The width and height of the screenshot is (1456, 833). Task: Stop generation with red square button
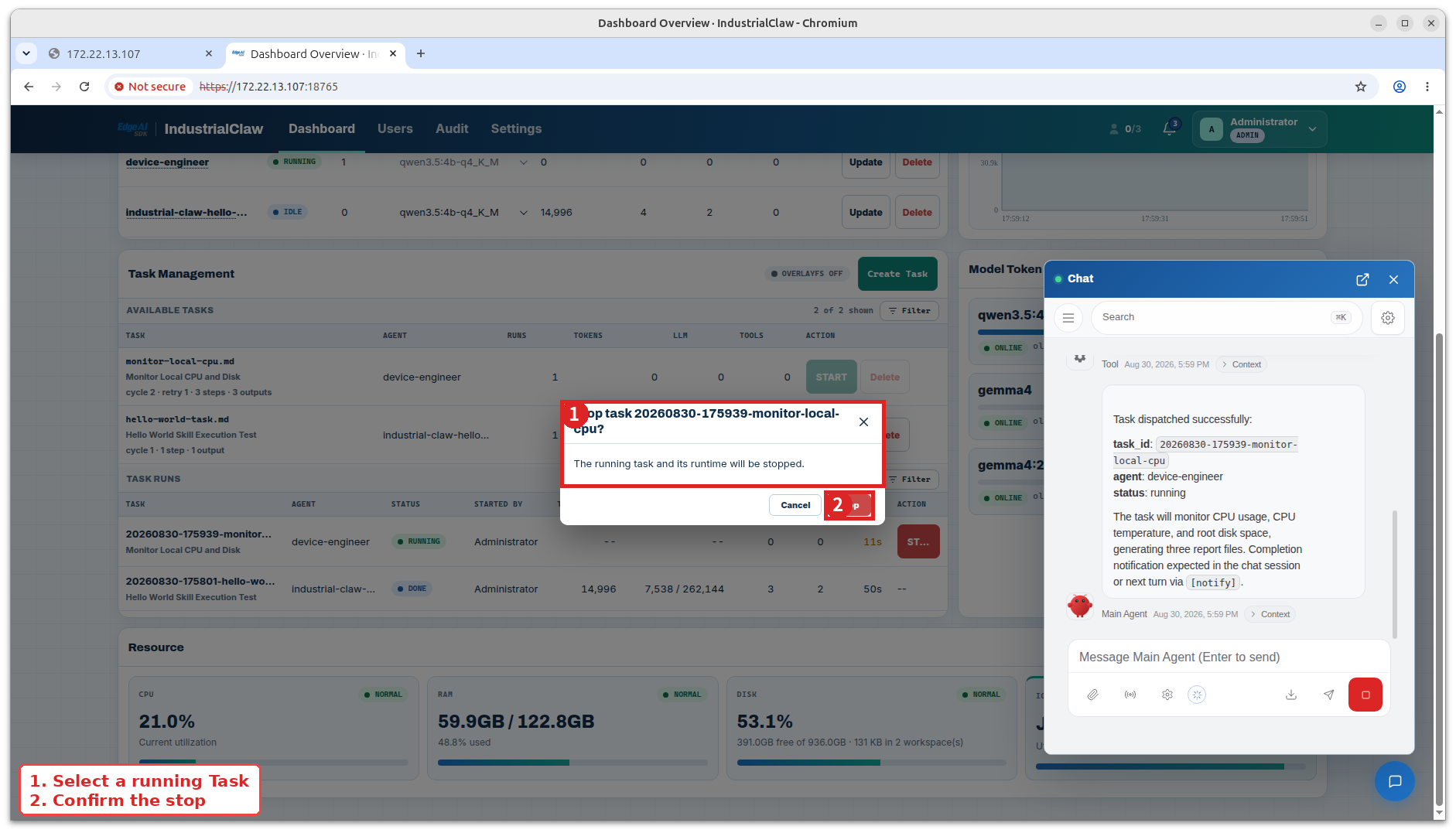coord(1365,695)
